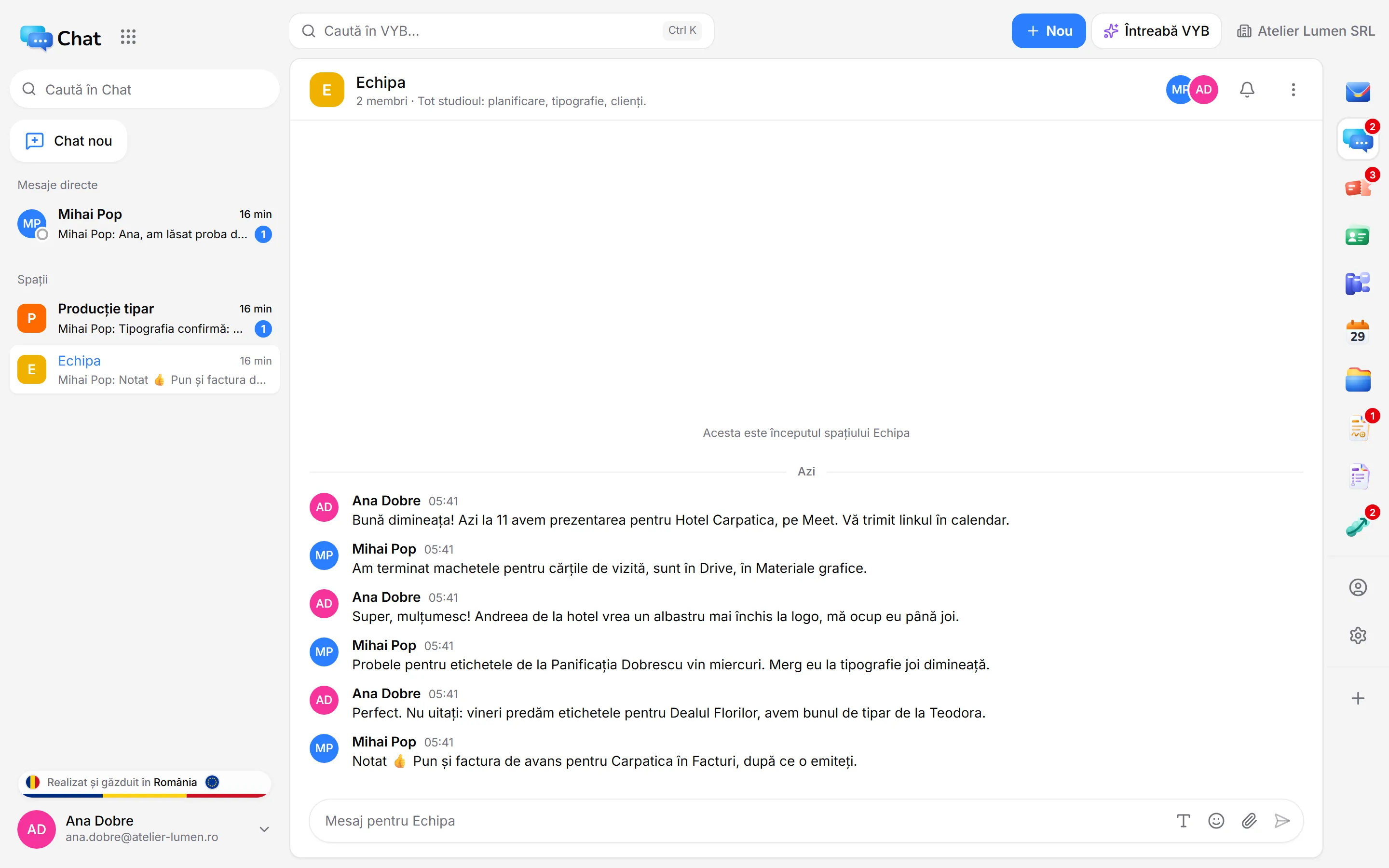View member avatars MP AD in header

click(1192, 90)
